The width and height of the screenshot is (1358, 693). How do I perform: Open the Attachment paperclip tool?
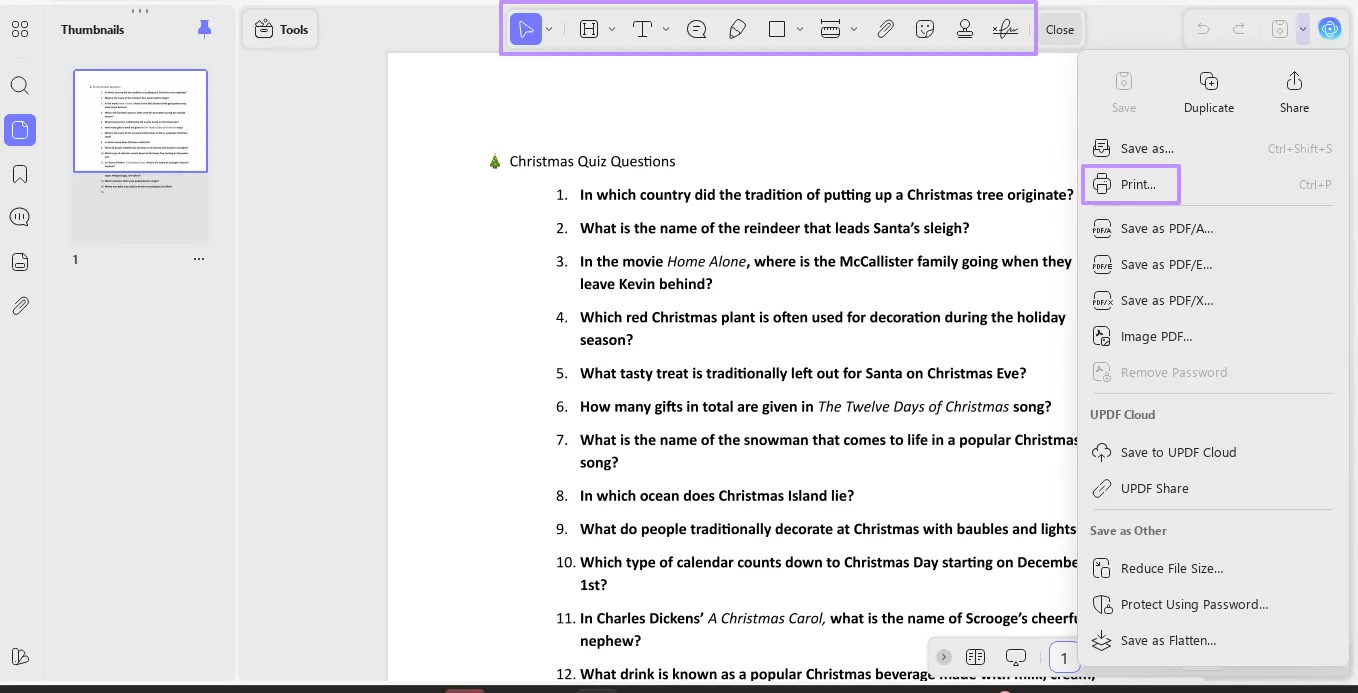[886, 29]
